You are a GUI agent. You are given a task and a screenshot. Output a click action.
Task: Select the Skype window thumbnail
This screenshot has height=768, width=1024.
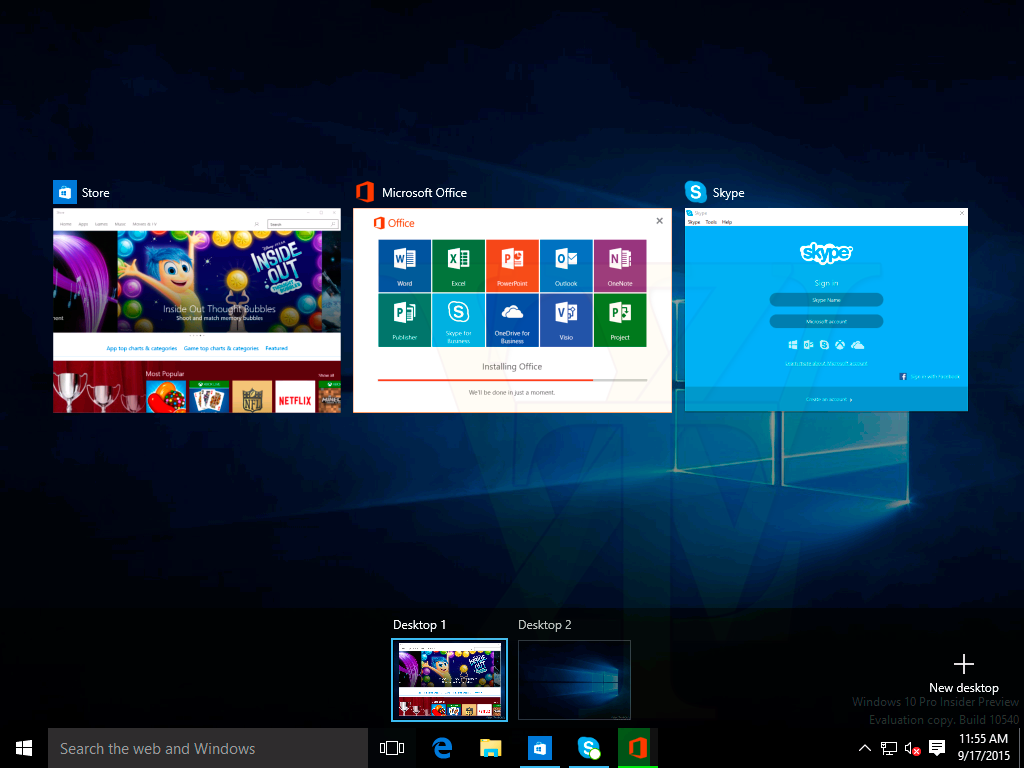(x=826, y=310)
